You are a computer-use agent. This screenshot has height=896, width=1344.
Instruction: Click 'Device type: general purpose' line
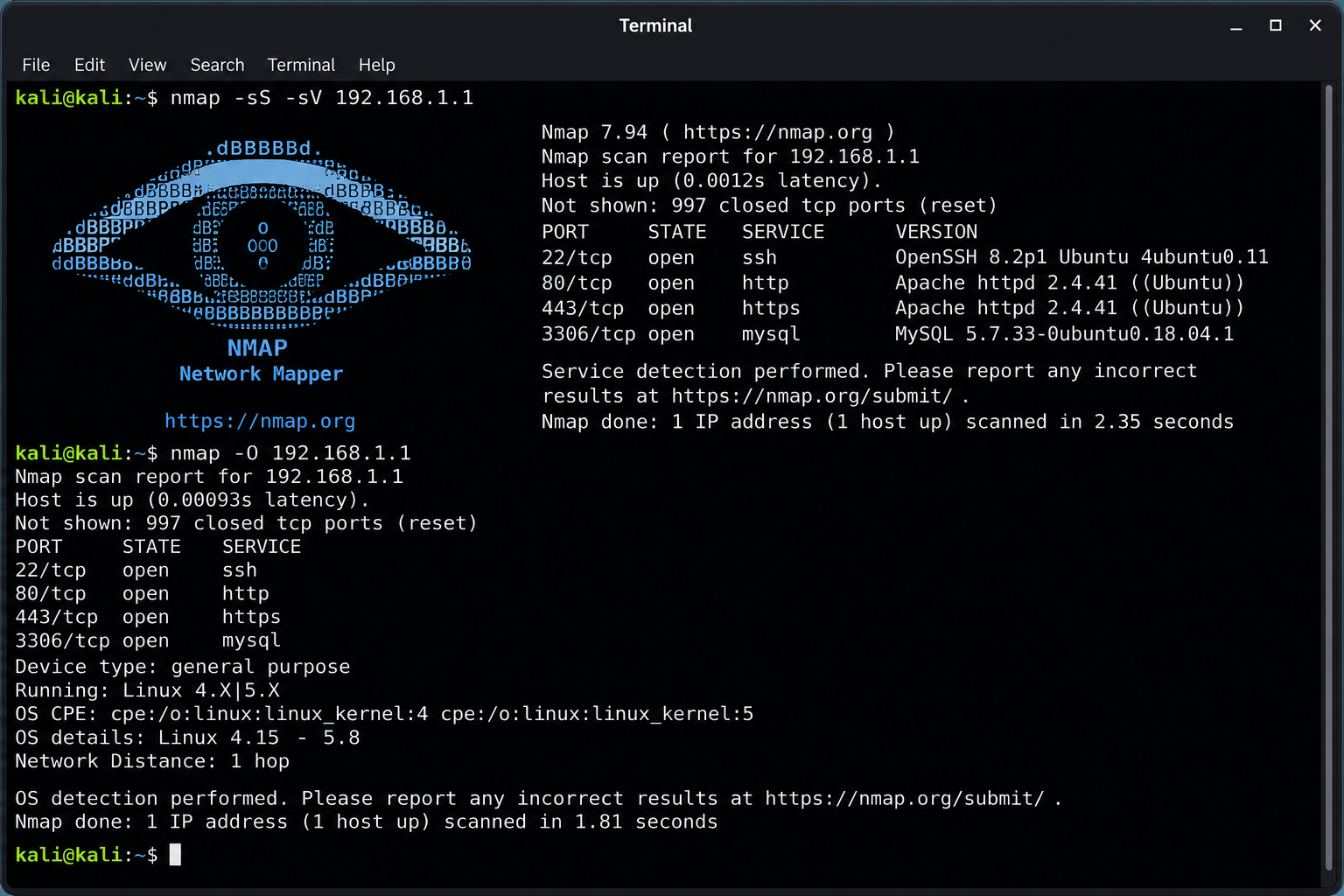(182, 667)
